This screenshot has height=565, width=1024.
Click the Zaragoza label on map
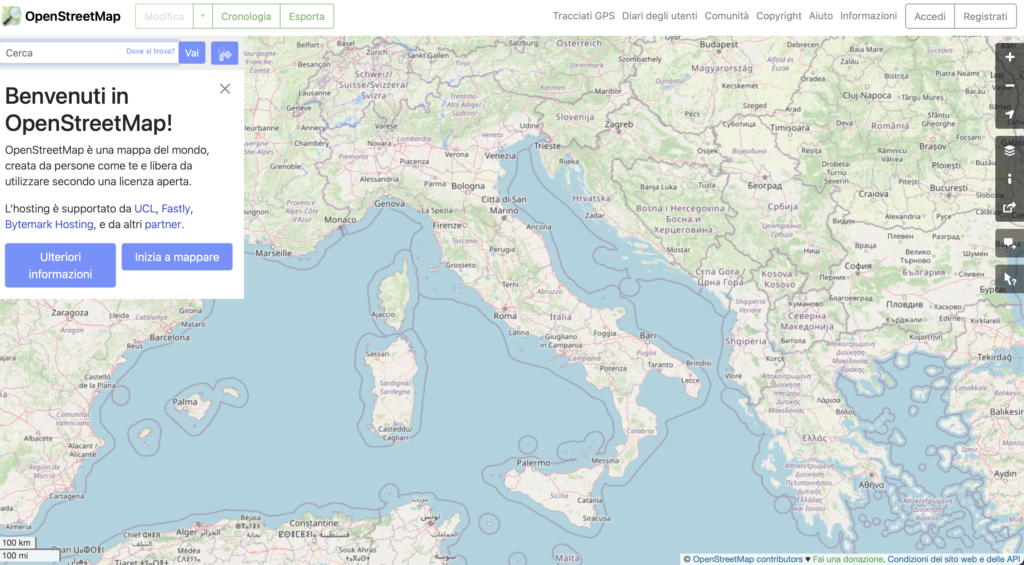70,312
